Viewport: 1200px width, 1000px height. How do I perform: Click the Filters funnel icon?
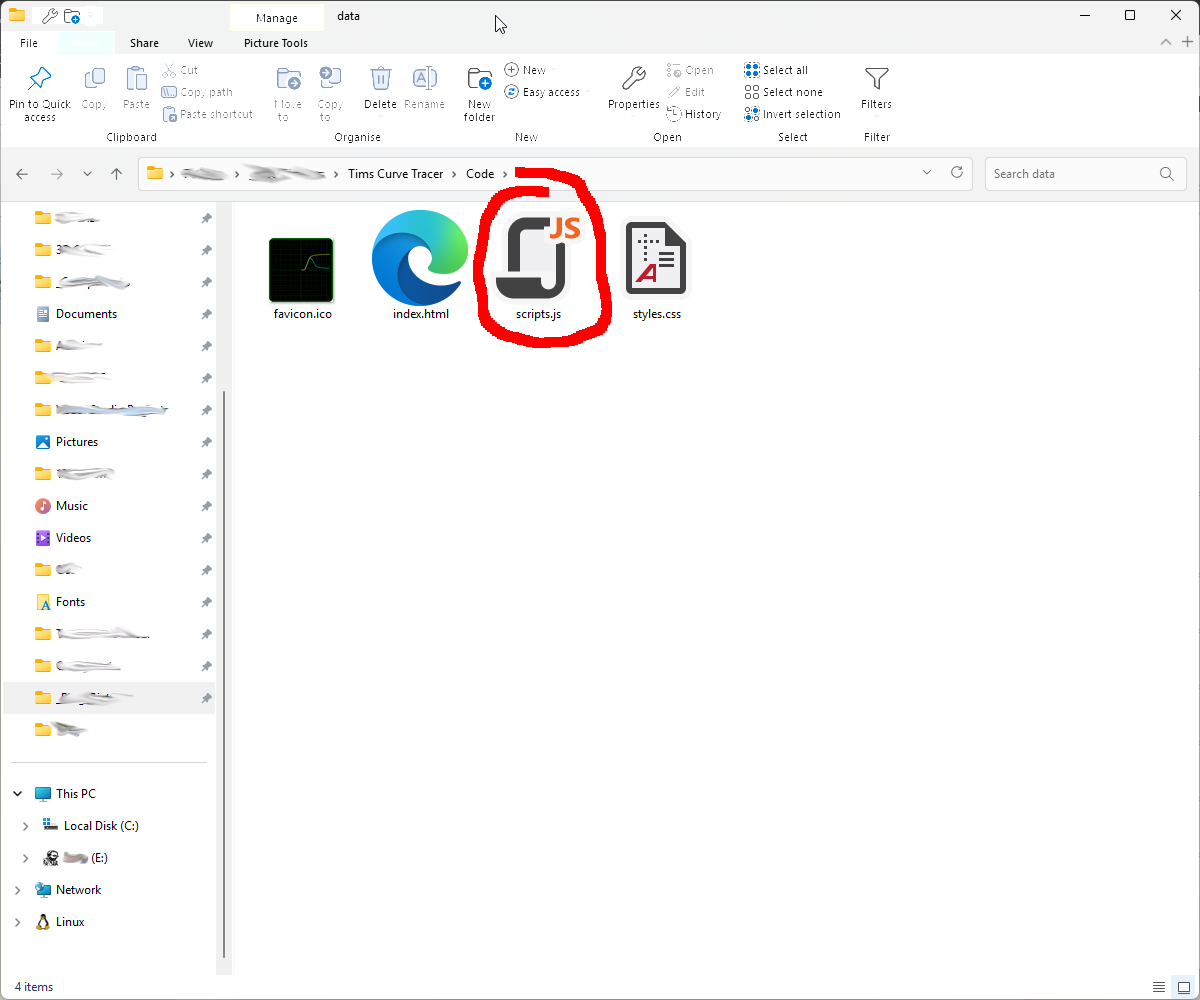pos(877,78)
